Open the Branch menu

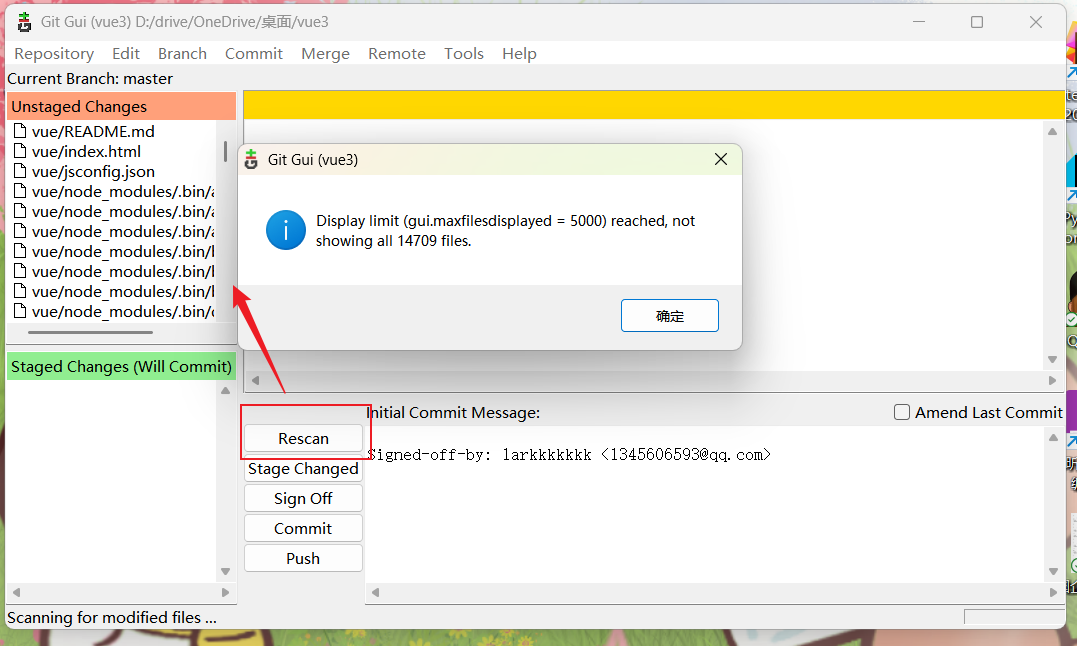click(182, 54)
